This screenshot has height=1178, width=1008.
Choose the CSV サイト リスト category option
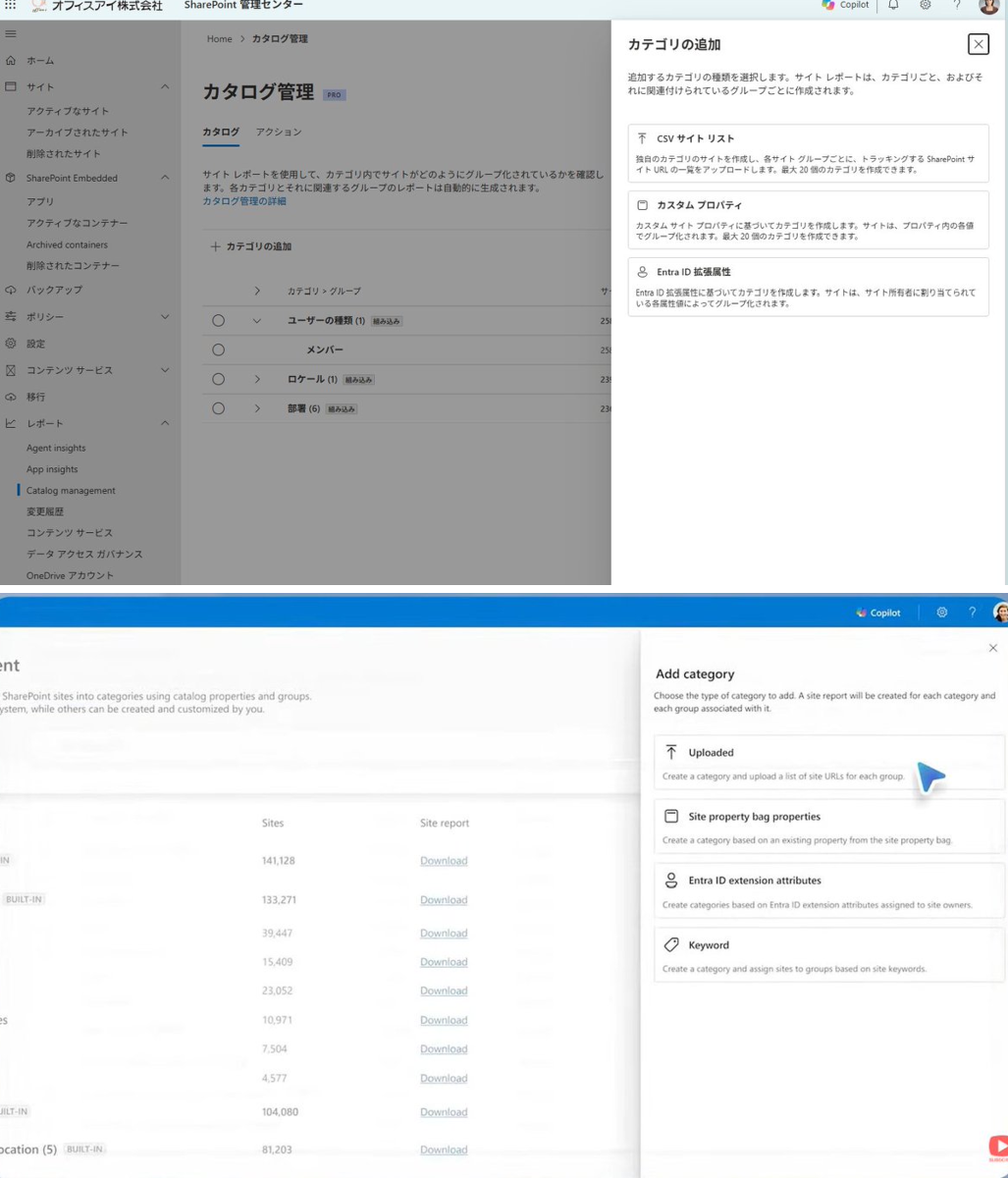pyautogui.click(x=808, y=153)
